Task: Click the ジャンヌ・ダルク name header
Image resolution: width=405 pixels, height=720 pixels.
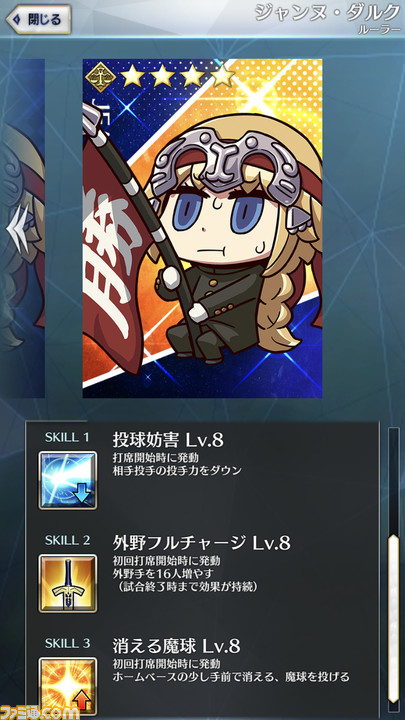Action: (x=327, y=13)
